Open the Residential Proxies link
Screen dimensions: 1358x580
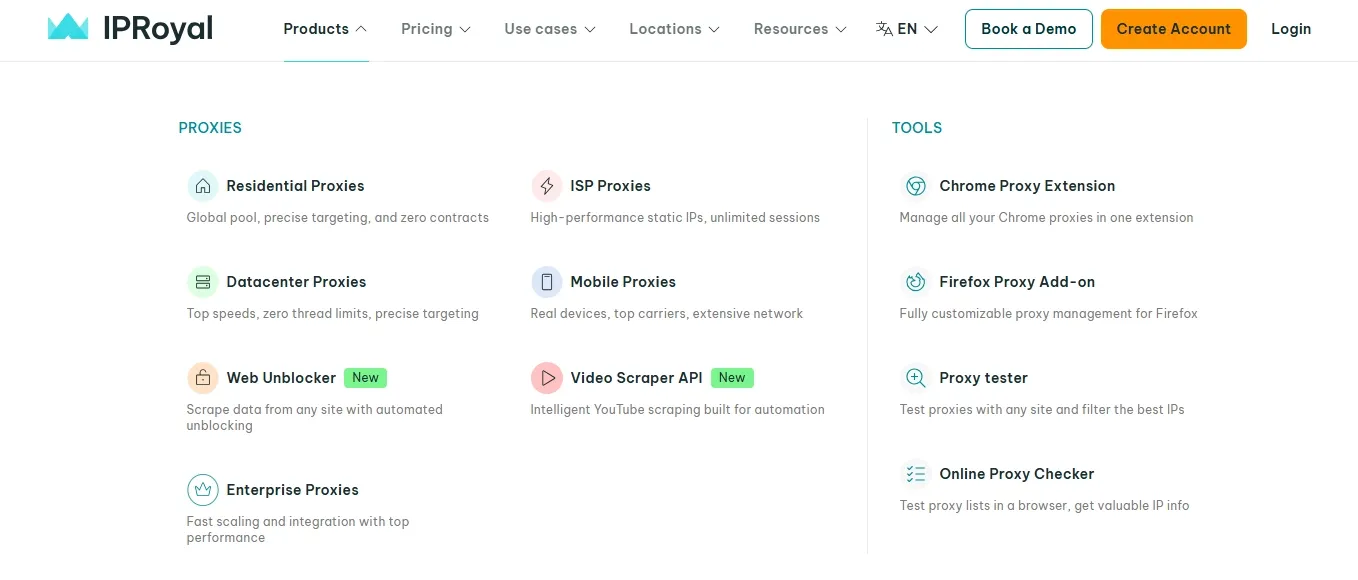tap(295, 186)
